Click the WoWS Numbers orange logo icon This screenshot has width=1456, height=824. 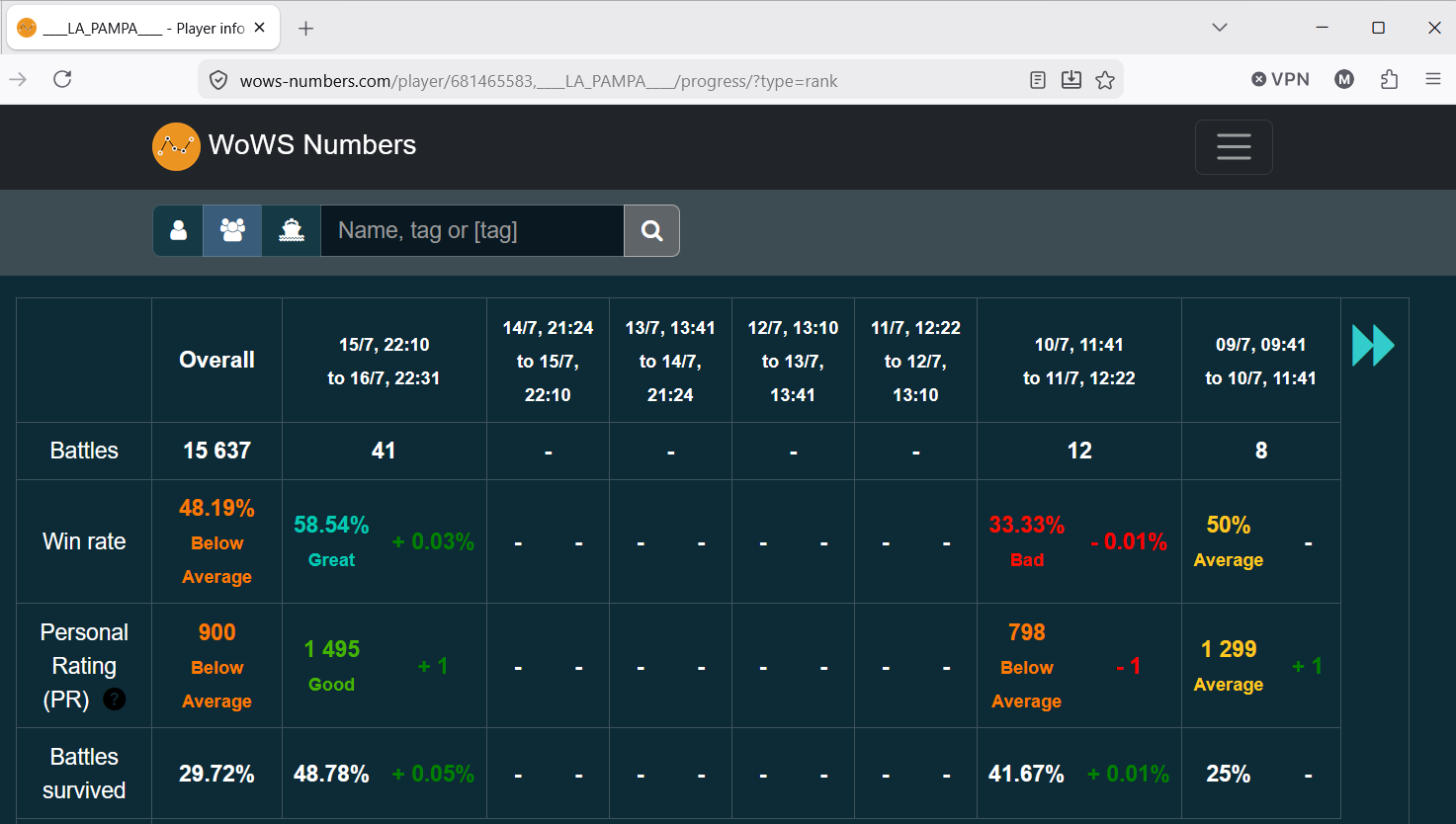click(176, 146)
